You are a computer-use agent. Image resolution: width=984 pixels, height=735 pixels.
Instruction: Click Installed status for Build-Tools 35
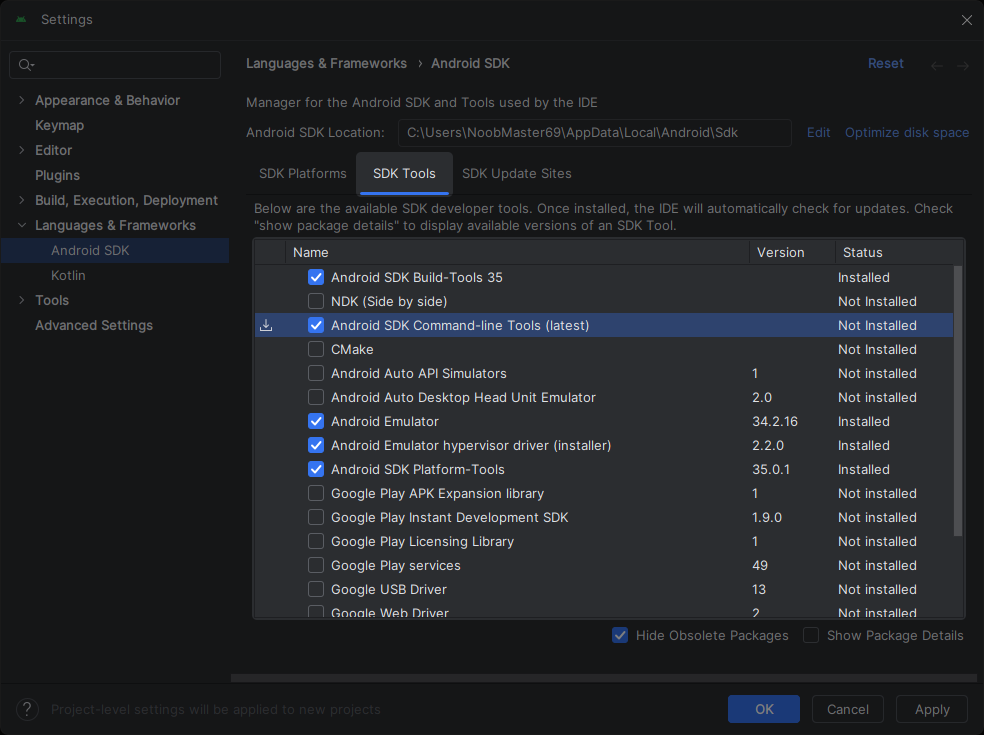click(864, 277)
